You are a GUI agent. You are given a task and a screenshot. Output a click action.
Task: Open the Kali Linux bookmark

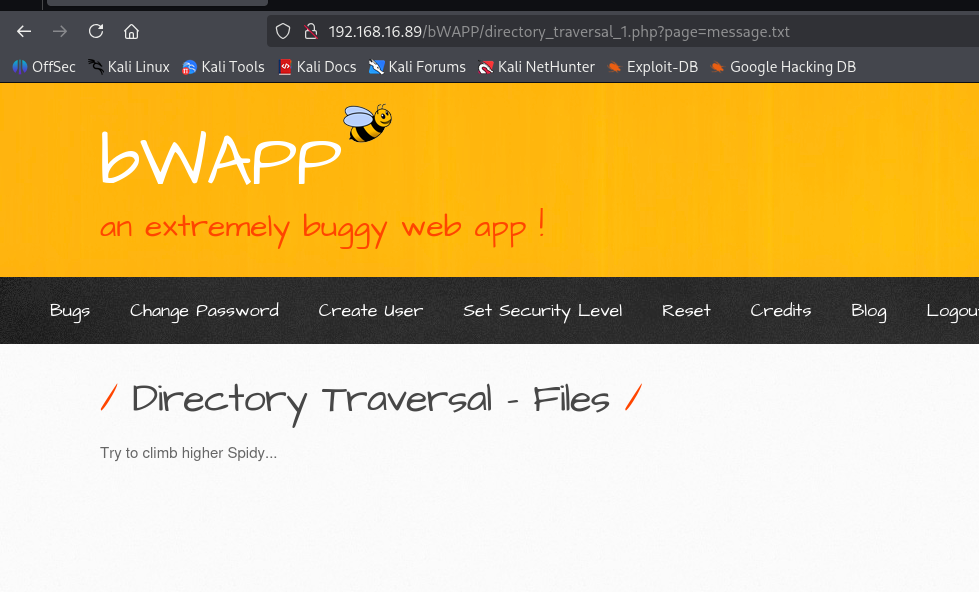point(129,67)
